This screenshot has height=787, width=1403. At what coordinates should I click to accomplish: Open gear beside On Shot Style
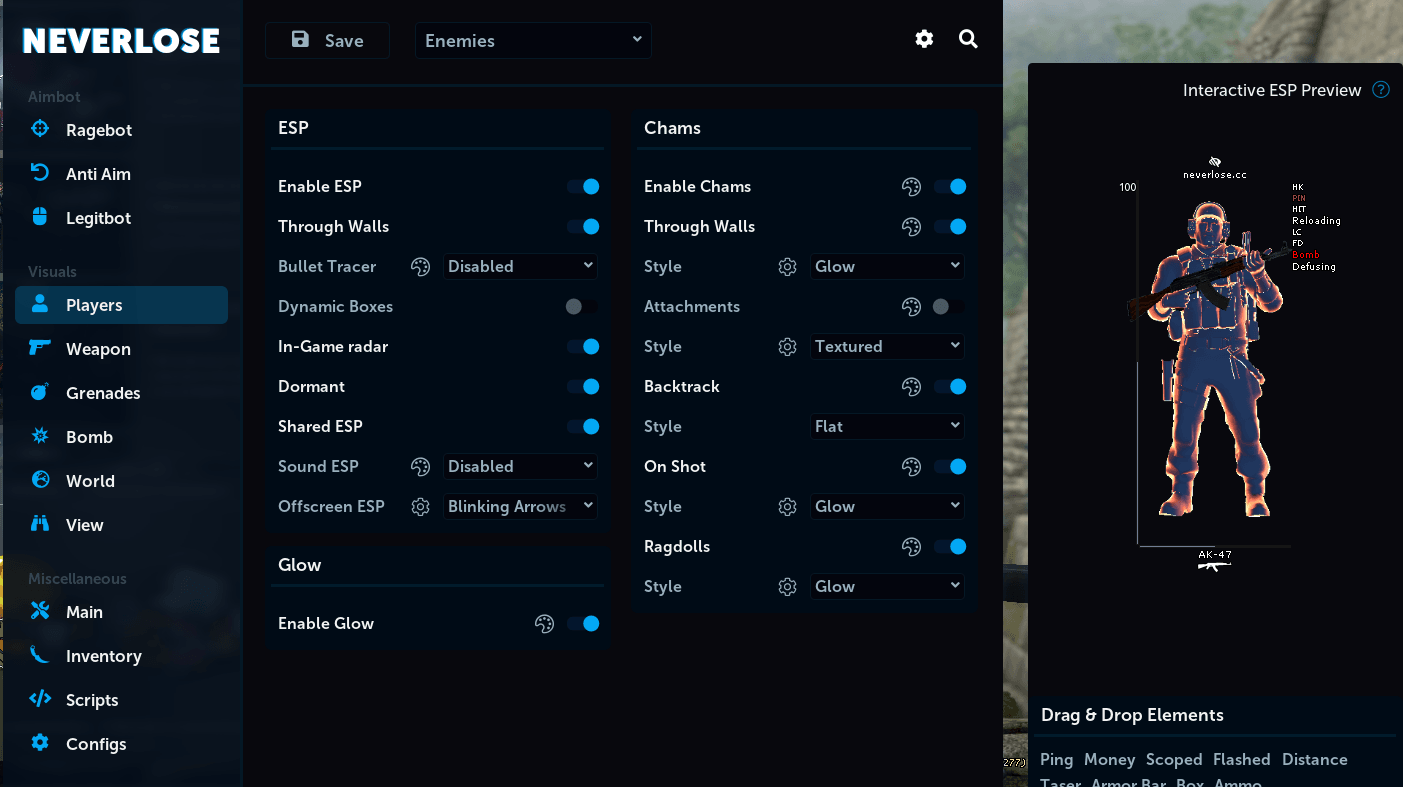tap(788, 507)
